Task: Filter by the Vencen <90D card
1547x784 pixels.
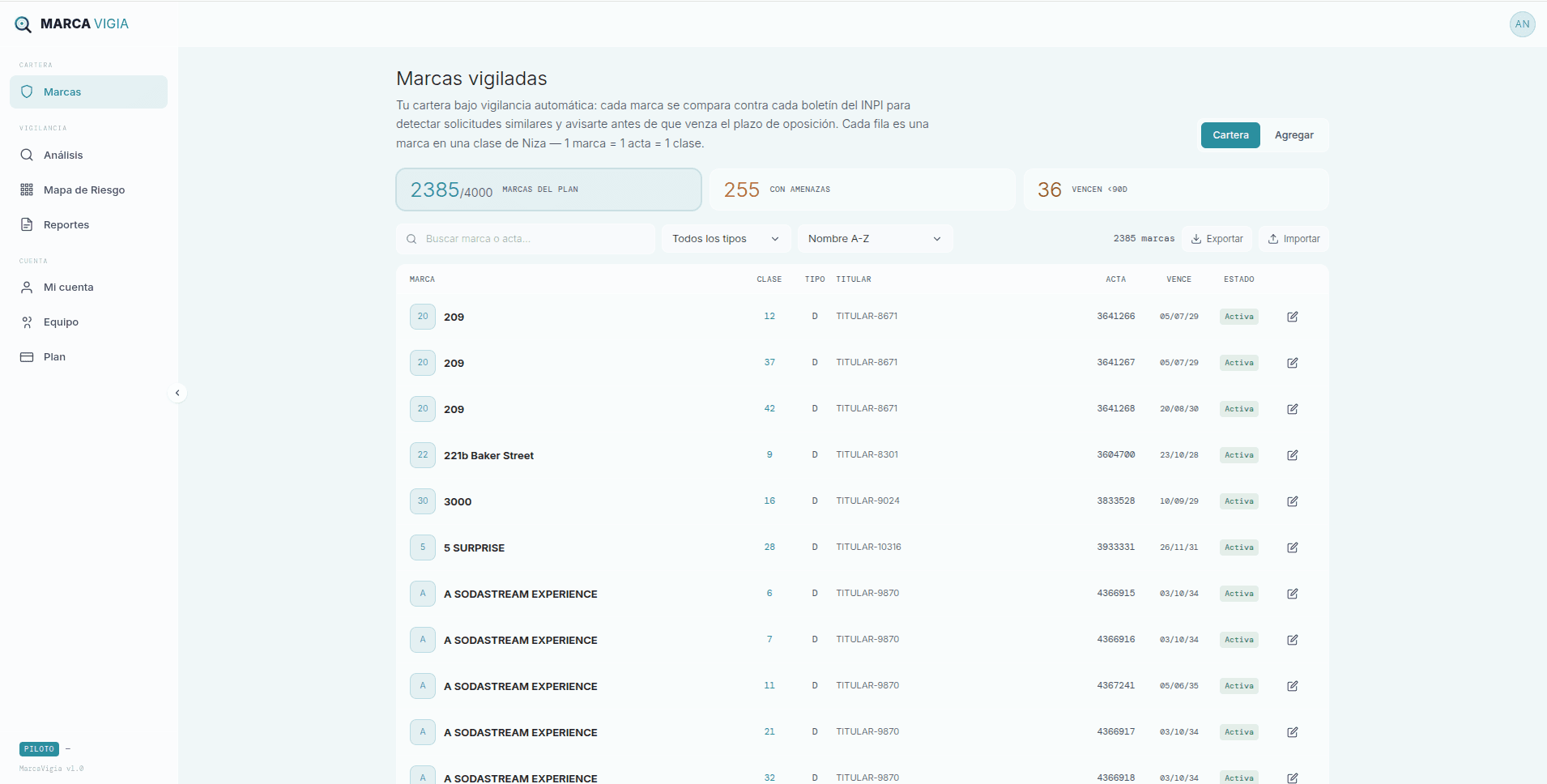Action: [1176, 190]
